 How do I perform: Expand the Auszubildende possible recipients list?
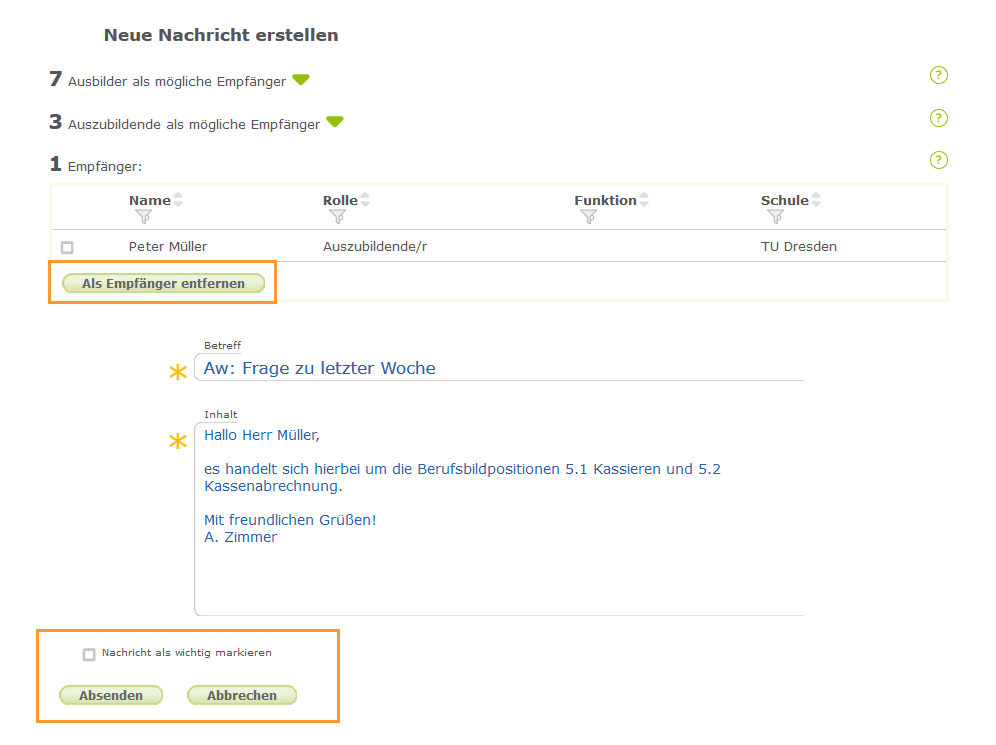pyautogui.click(x=335, y=122)
